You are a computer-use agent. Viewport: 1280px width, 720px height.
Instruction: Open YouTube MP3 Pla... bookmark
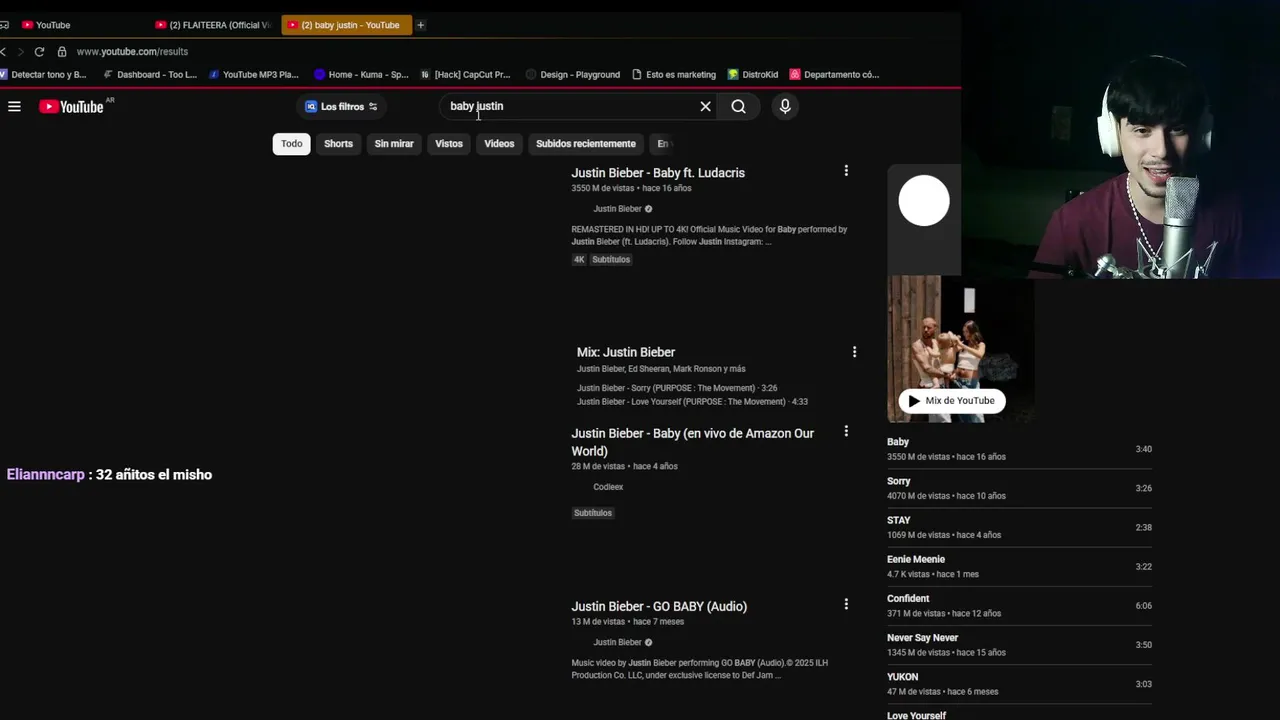point(253,75)
